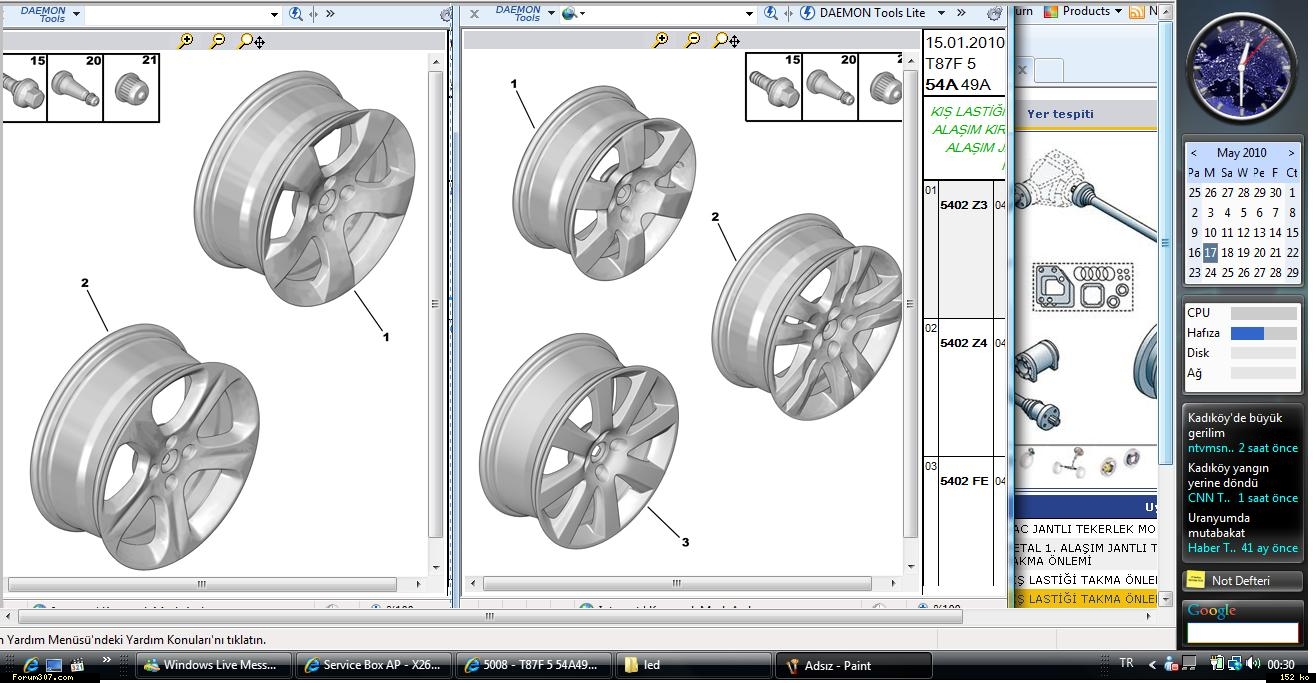Open the Uranyumda mutabakat news headline
1316x683 pixels.
1219,525
